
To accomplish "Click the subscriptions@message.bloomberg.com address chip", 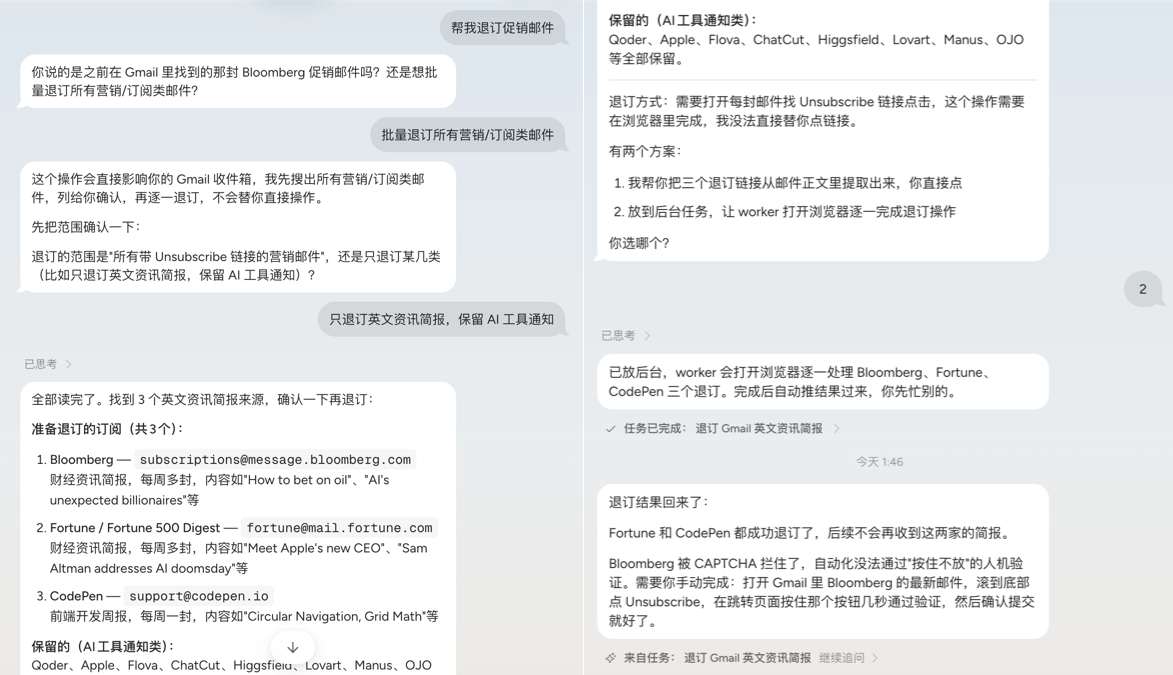I will click(275, 459).
